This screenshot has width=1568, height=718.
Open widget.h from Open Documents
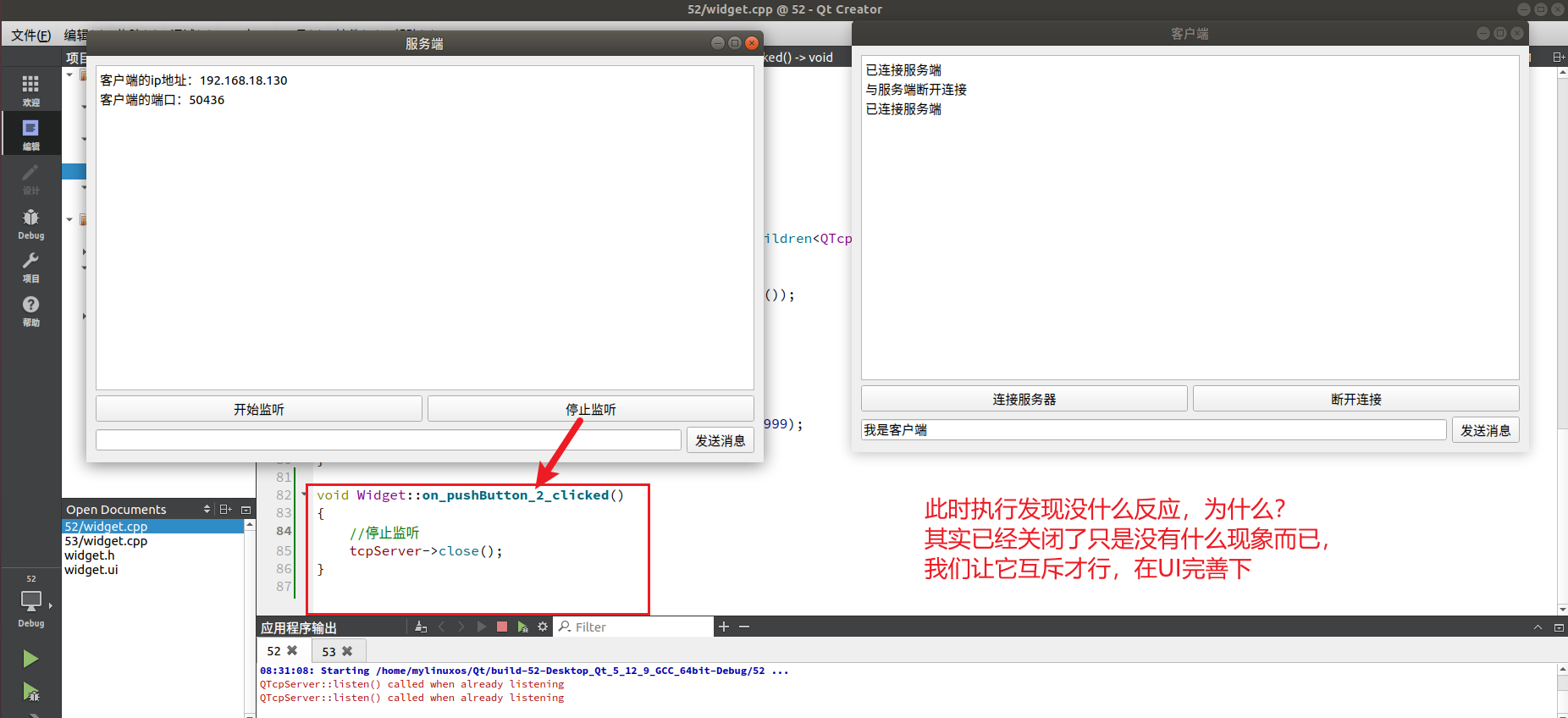(153, 555)
